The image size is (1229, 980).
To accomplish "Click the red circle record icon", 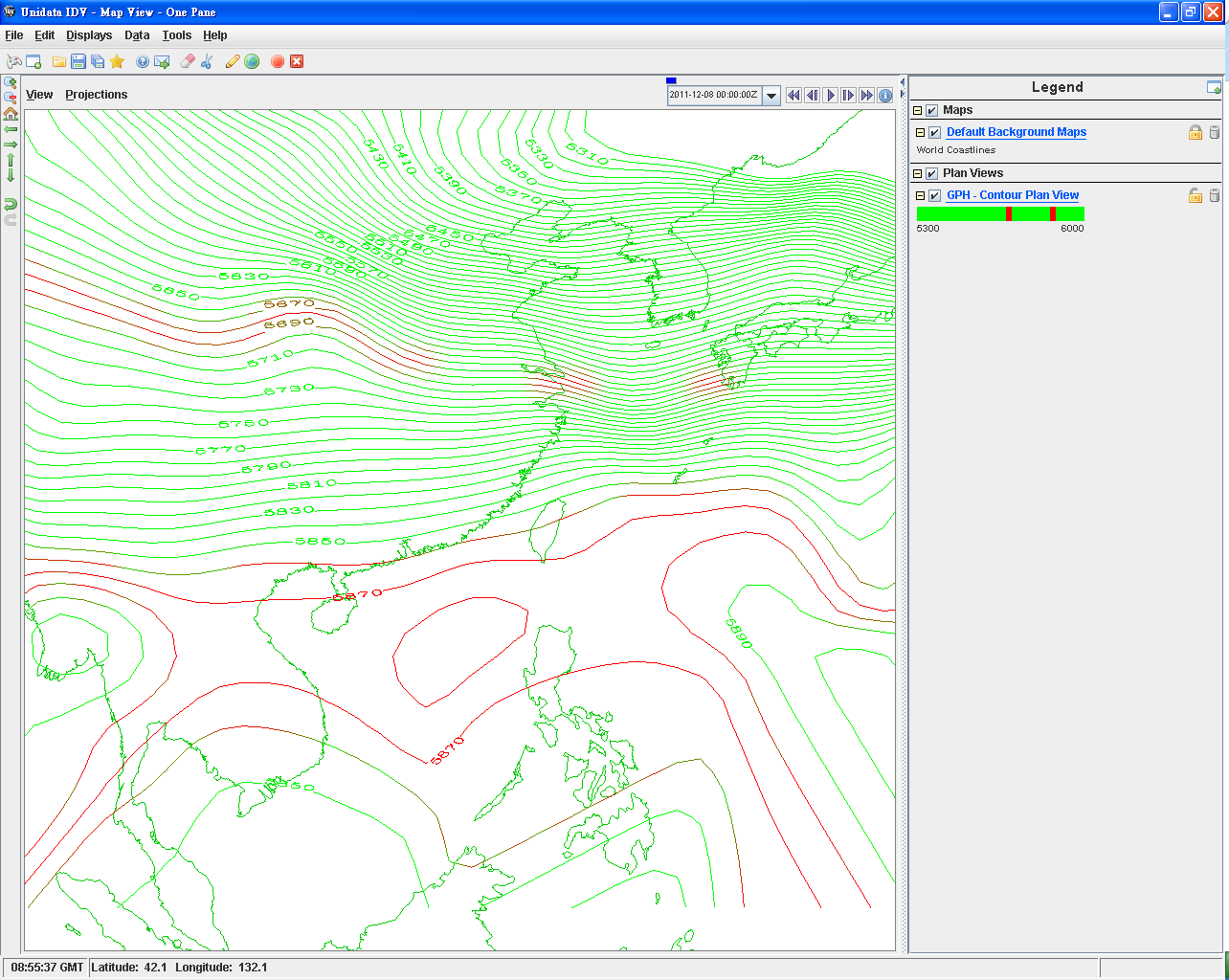I will [278, 61].
